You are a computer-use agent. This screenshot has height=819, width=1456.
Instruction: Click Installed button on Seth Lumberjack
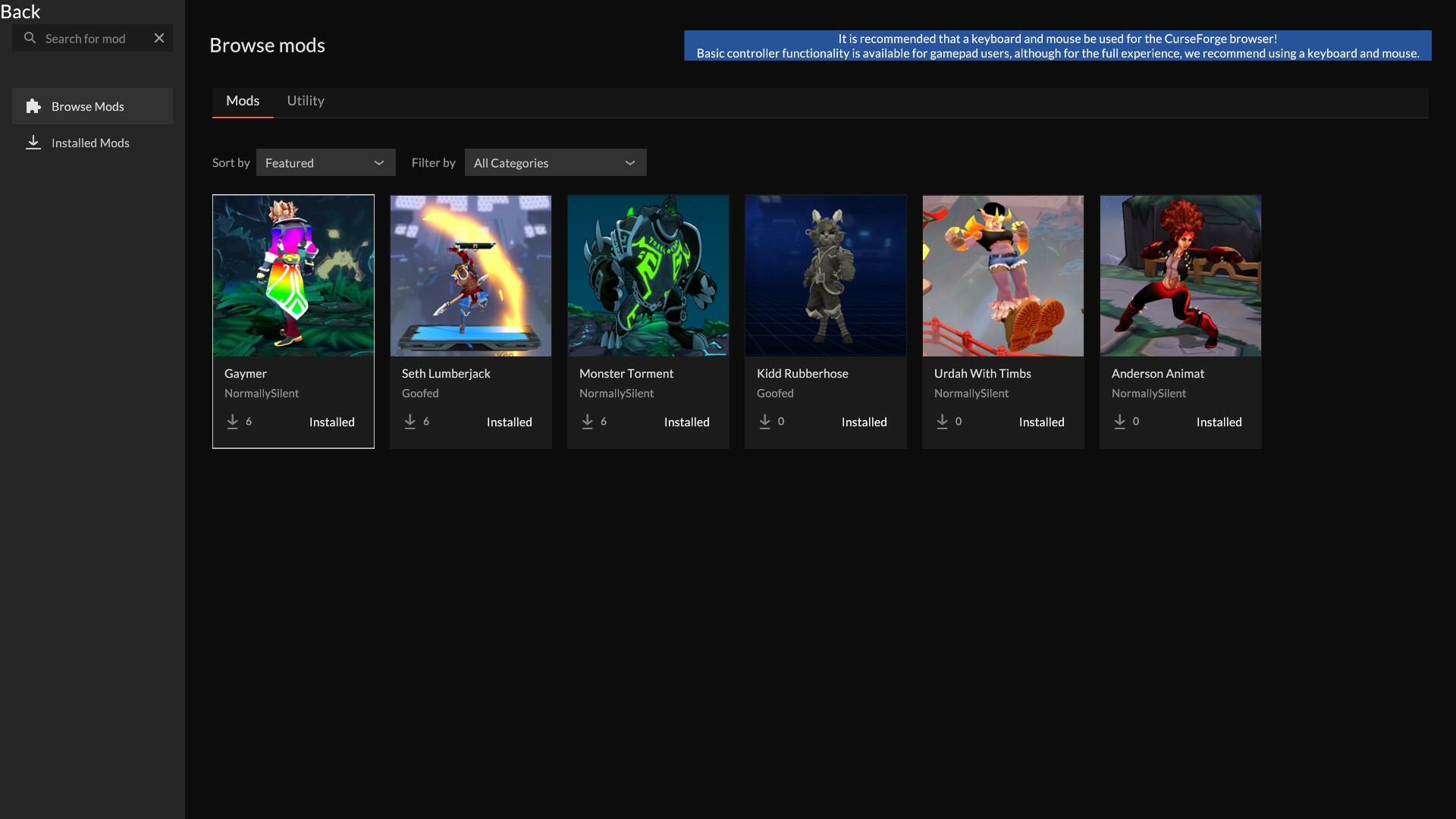point(510,422)
